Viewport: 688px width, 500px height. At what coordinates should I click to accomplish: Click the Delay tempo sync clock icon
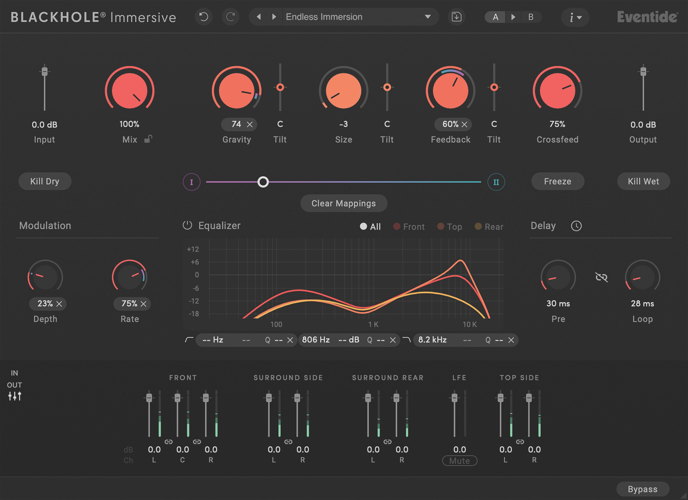click(576, 226)
